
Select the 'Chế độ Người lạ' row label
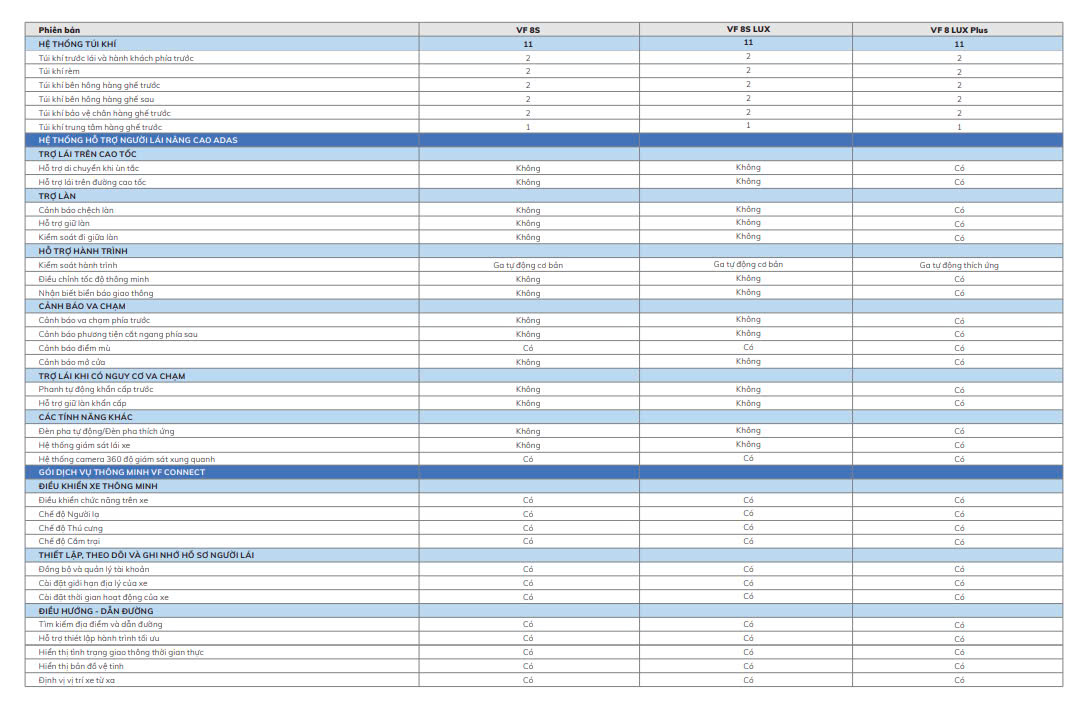pos(69,514)
